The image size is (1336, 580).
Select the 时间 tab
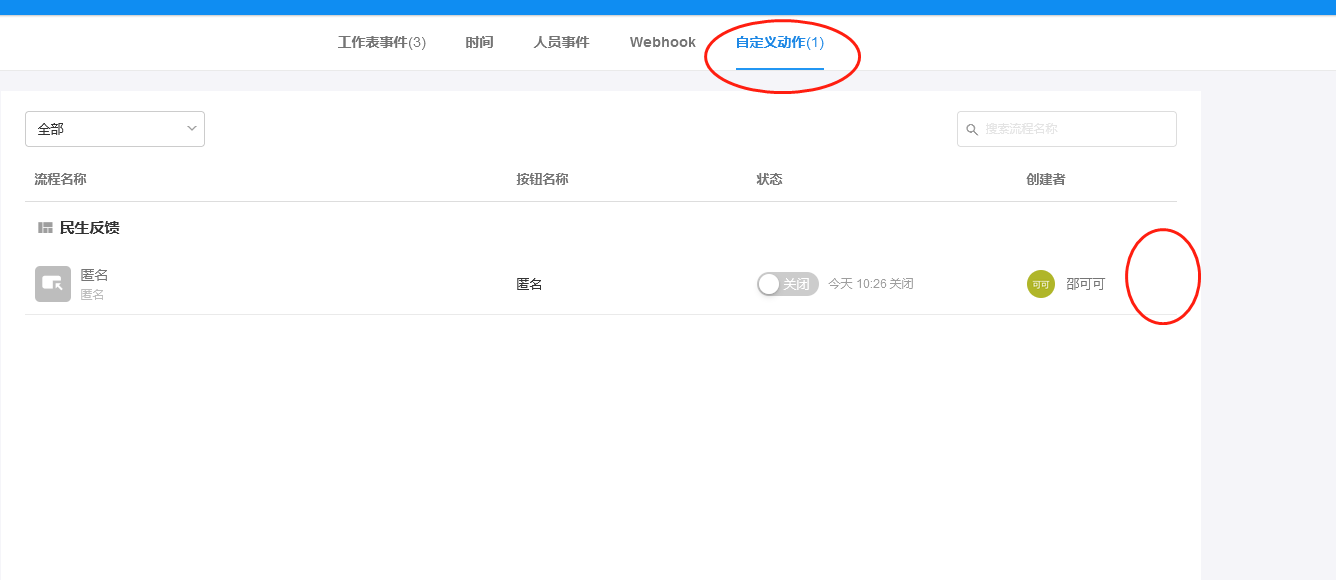pos(479,42)
